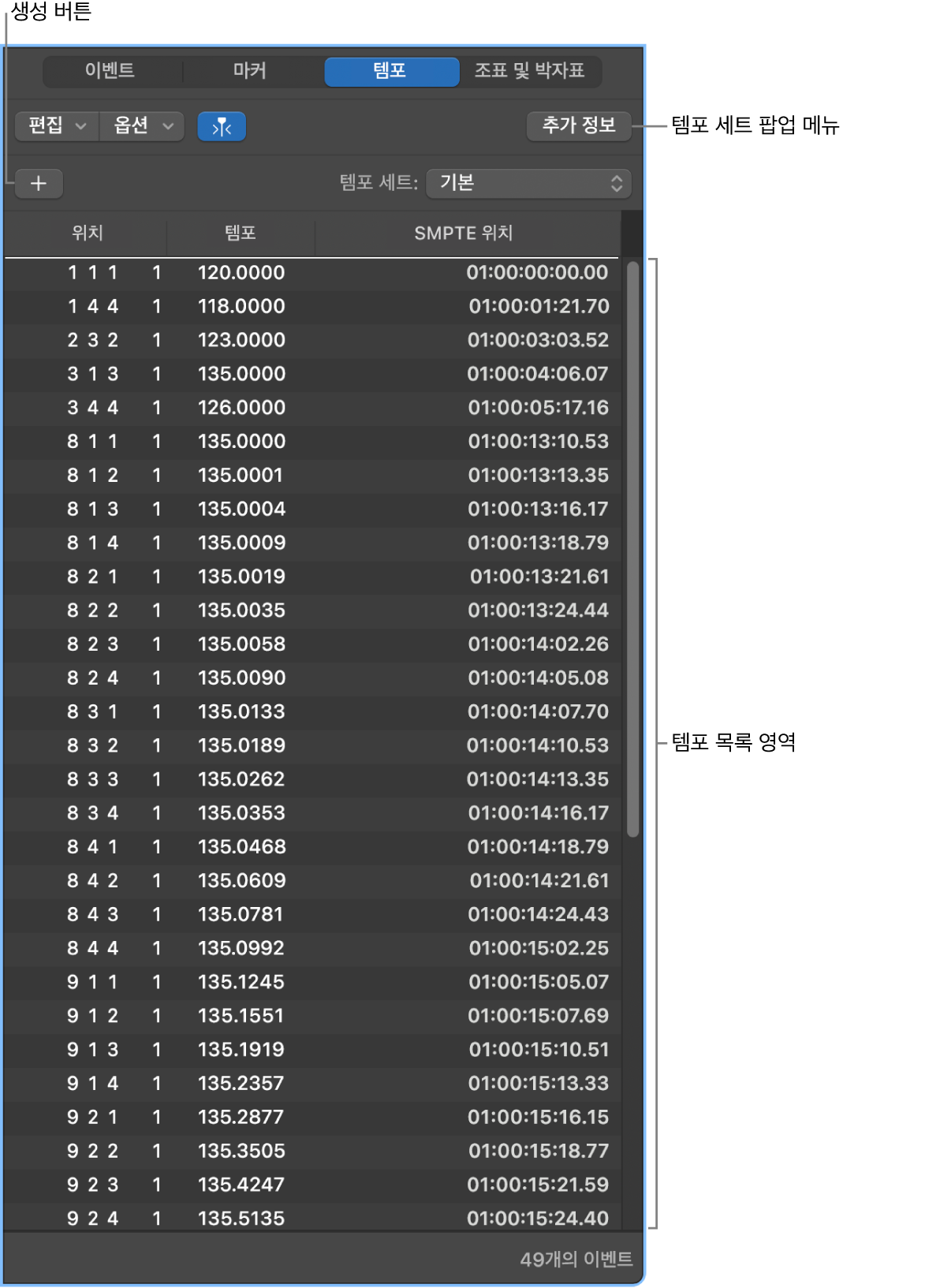The width and height of the screenshot is (940, 1288).
Task: Switch to the 마커 tab
Action: coord(250,71)
